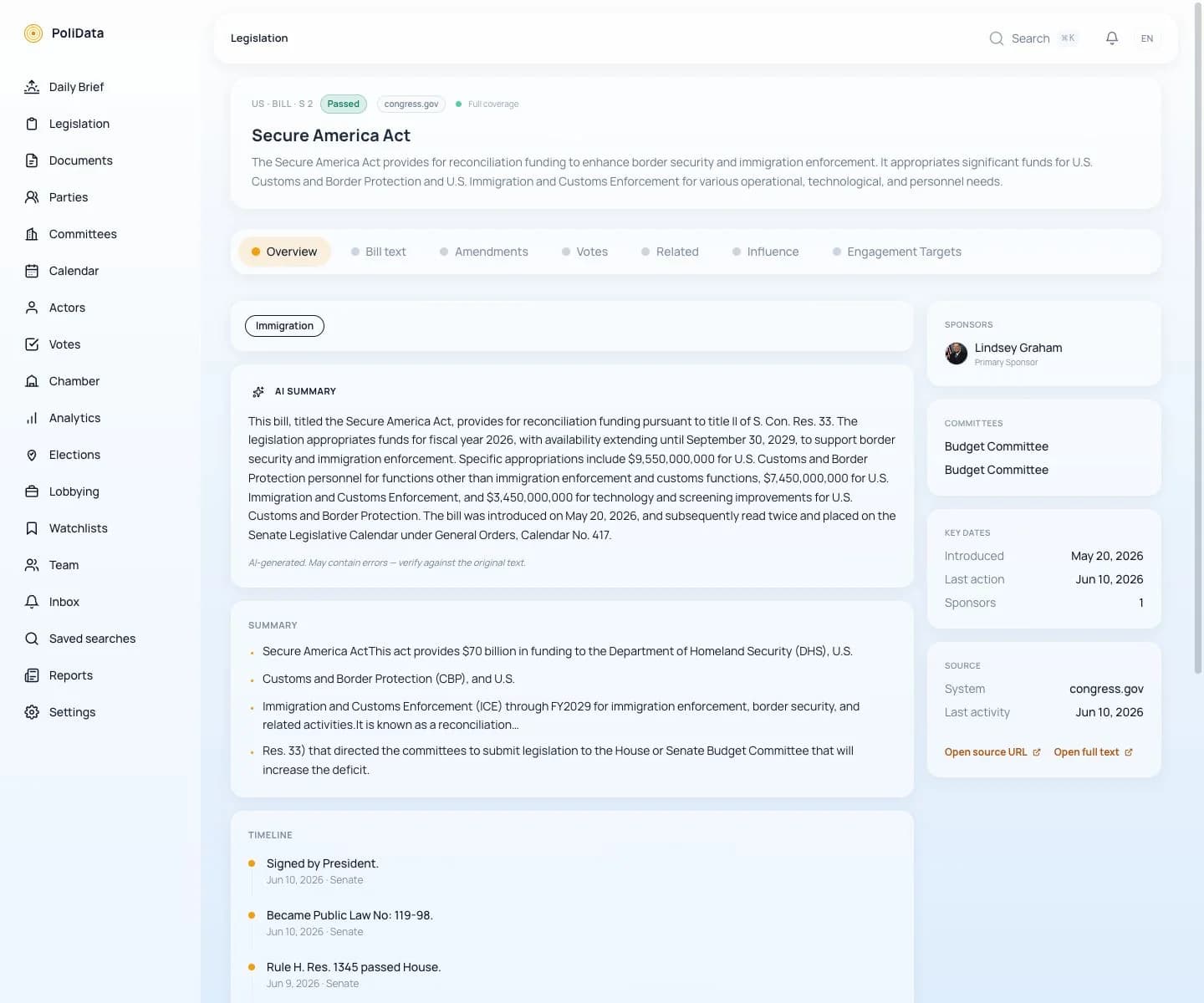
Task: Click the AI Summary sparkle icon
Action: point(258,391)
